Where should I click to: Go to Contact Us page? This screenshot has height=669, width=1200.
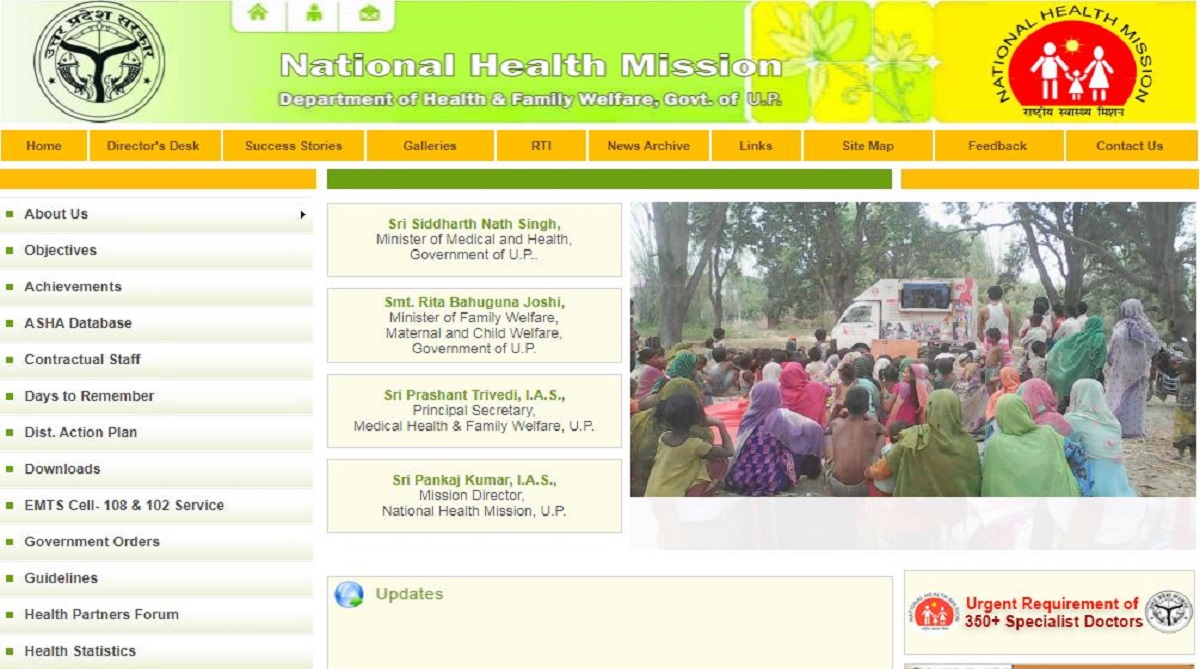(x=1130, y=146)
